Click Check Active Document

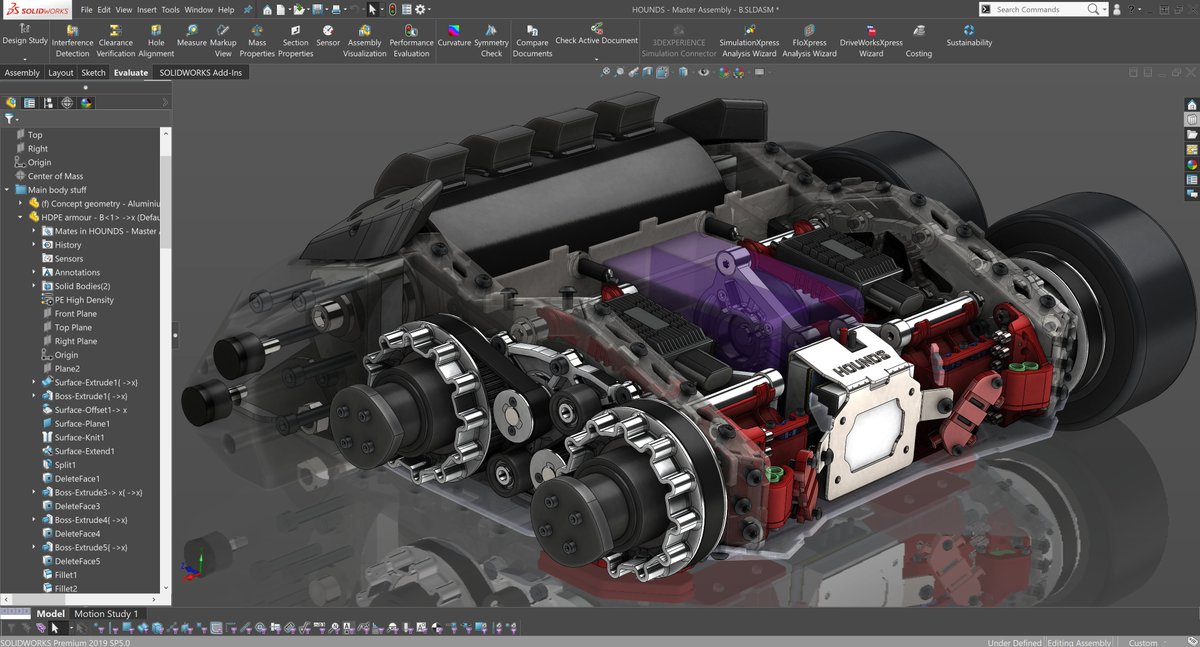coord(596,34)
